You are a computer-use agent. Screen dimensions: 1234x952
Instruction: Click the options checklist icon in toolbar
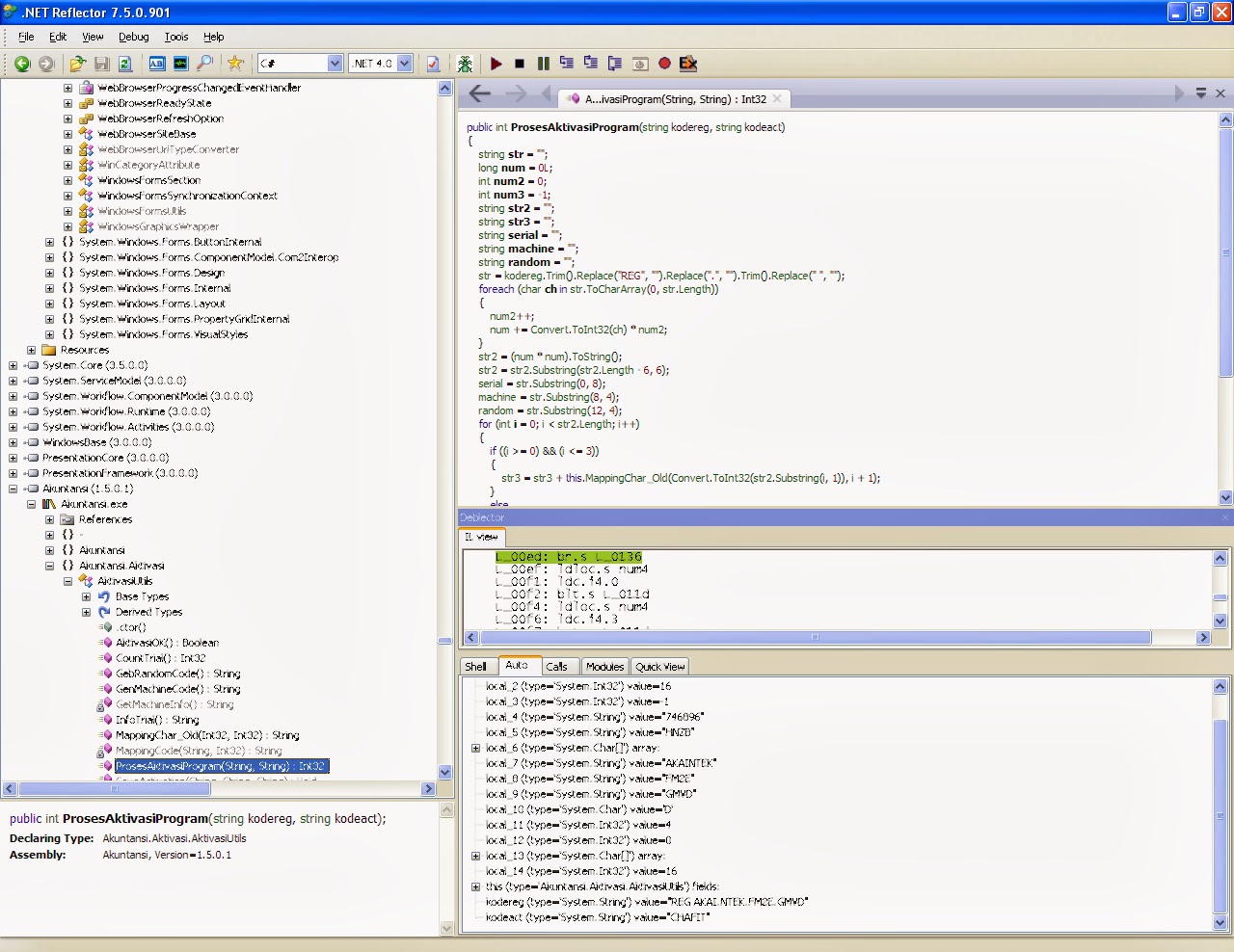point(434,64)
